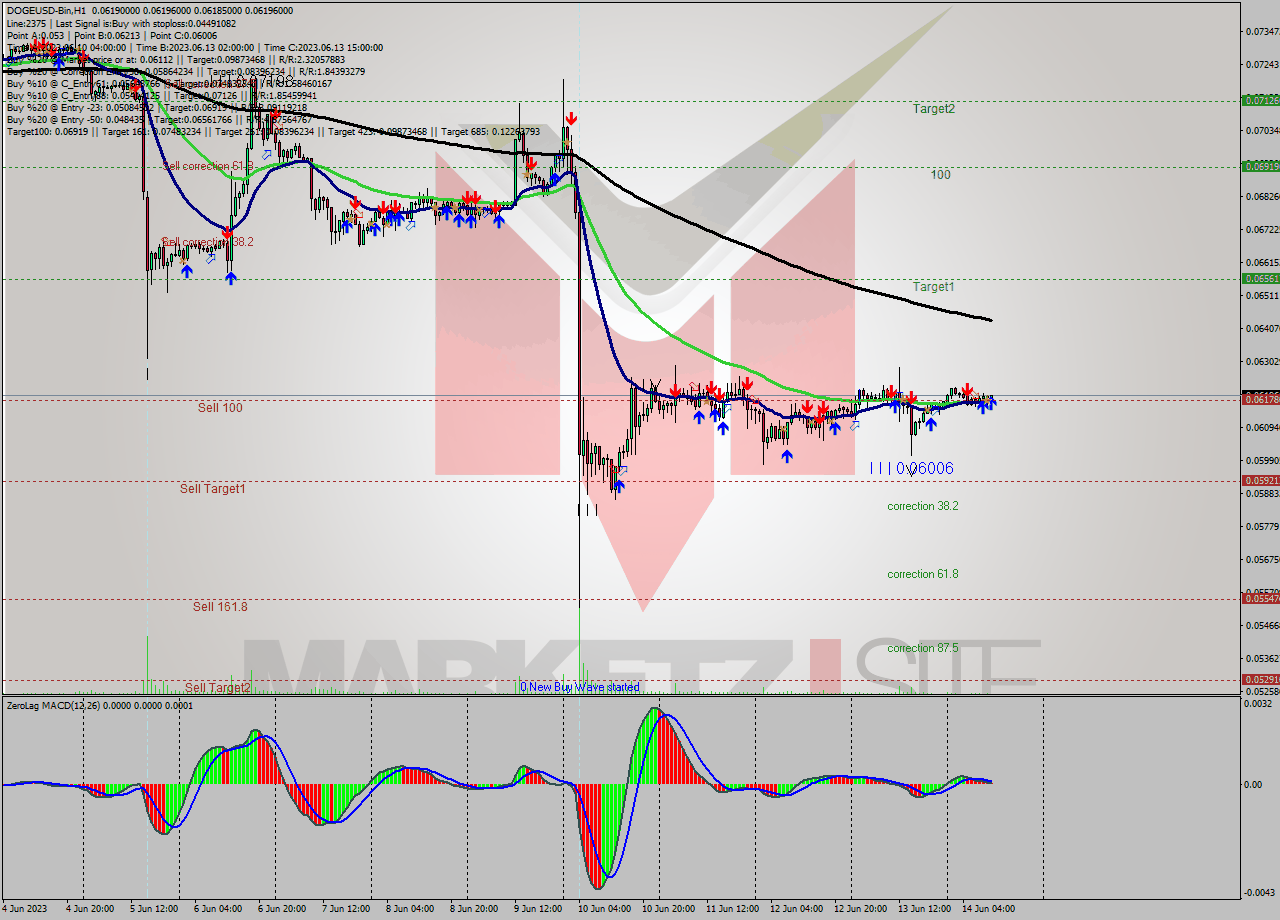Image resolution: width=1280 pixels, height=920 pixels.
Task: Click the 'Target100: 0.06919' summary line
Action: pos(273,131)
